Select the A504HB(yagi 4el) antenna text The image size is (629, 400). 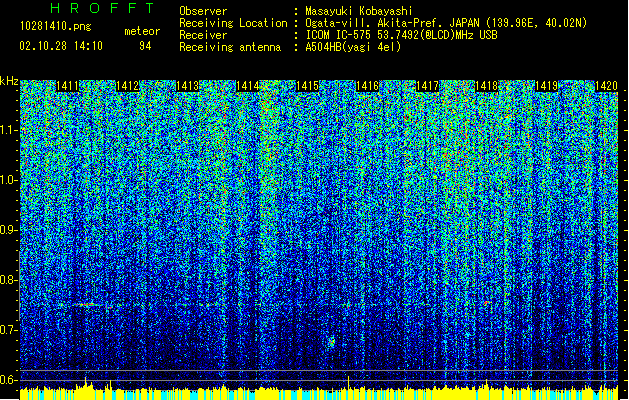coord(353,47)
